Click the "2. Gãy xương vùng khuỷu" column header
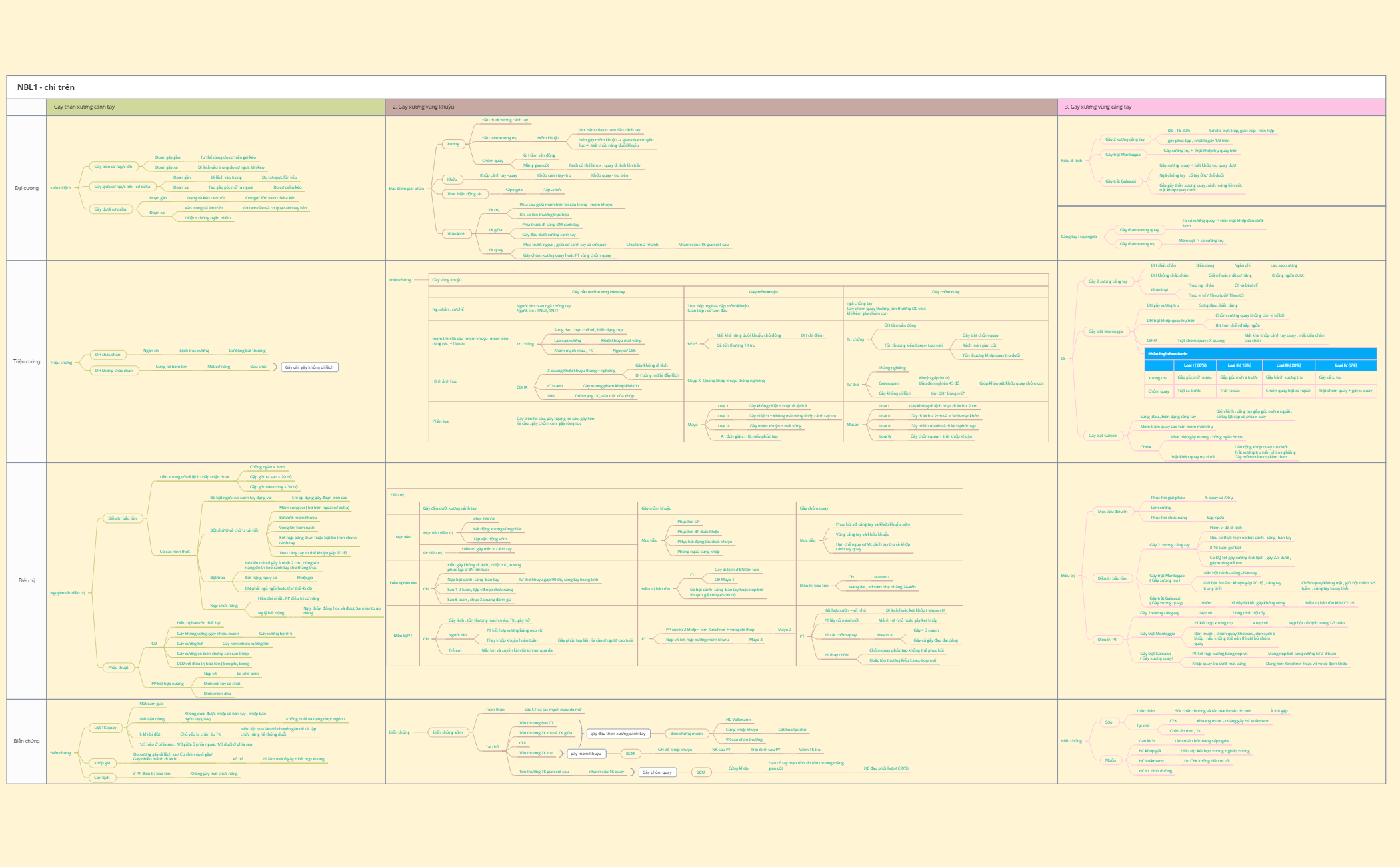 425,105
